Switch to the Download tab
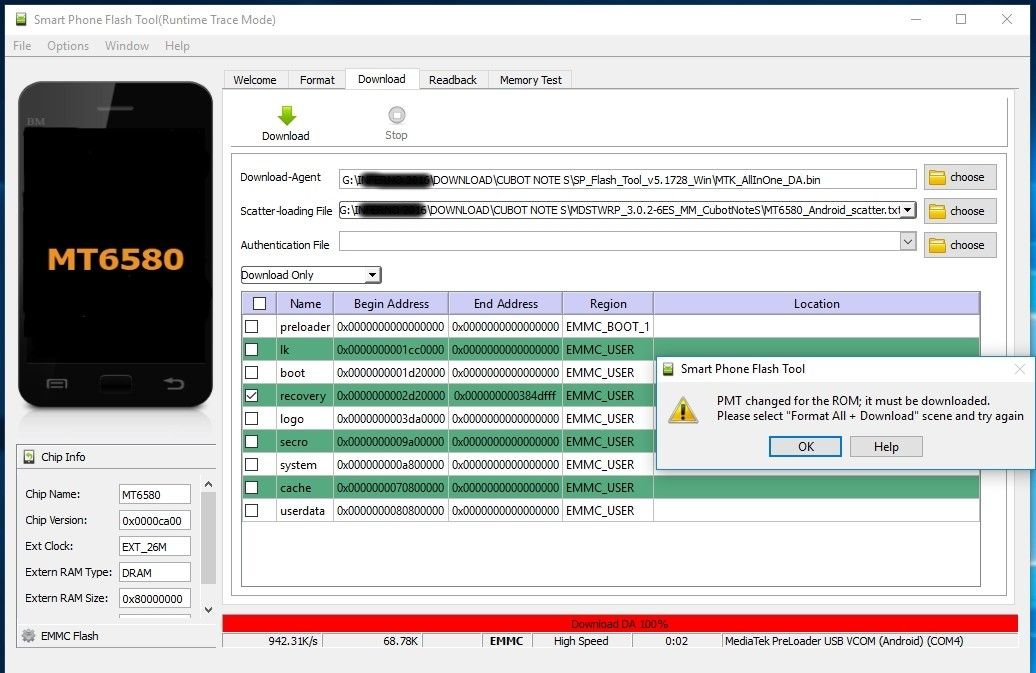 [382, 79]
